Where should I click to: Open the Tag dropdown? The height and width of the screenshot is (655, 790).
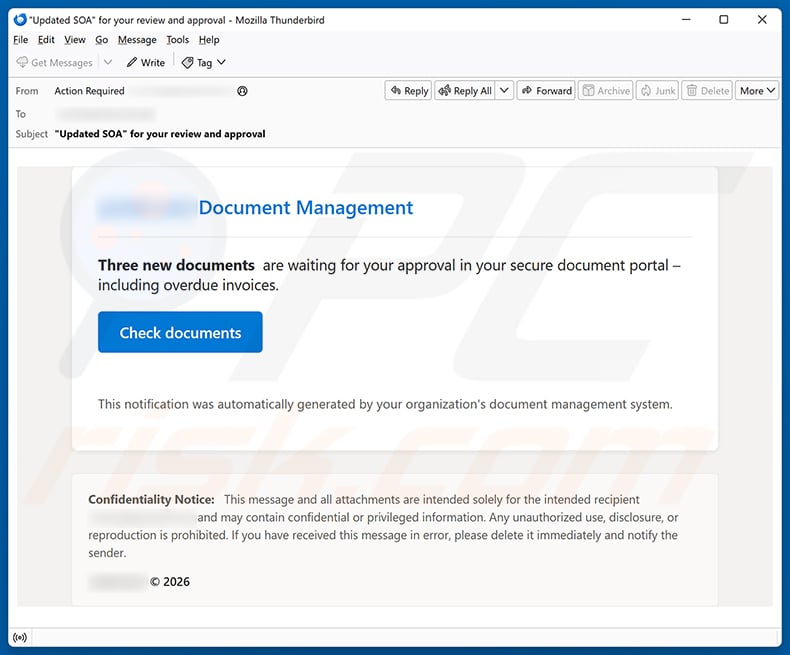[x=204, y=62]
